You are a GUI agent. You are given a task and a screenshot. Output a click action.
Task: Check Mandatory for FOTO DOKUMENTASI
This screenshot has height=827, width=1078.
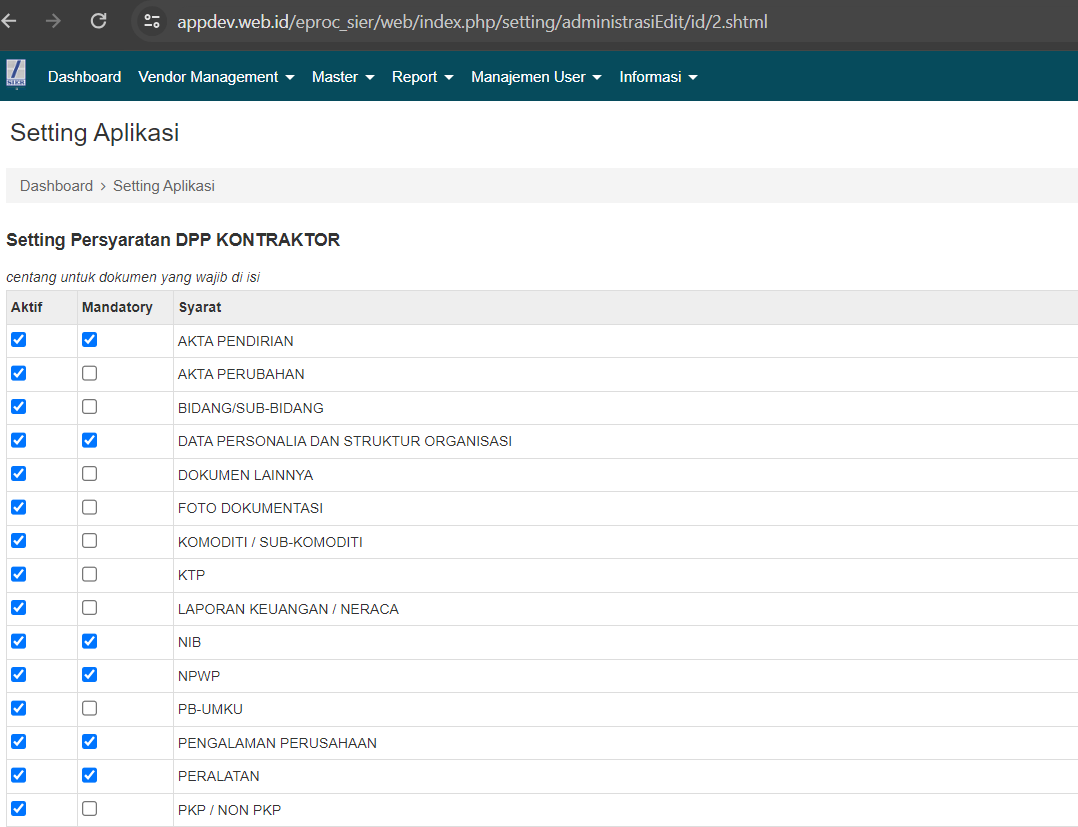click(x=90, y=508)
